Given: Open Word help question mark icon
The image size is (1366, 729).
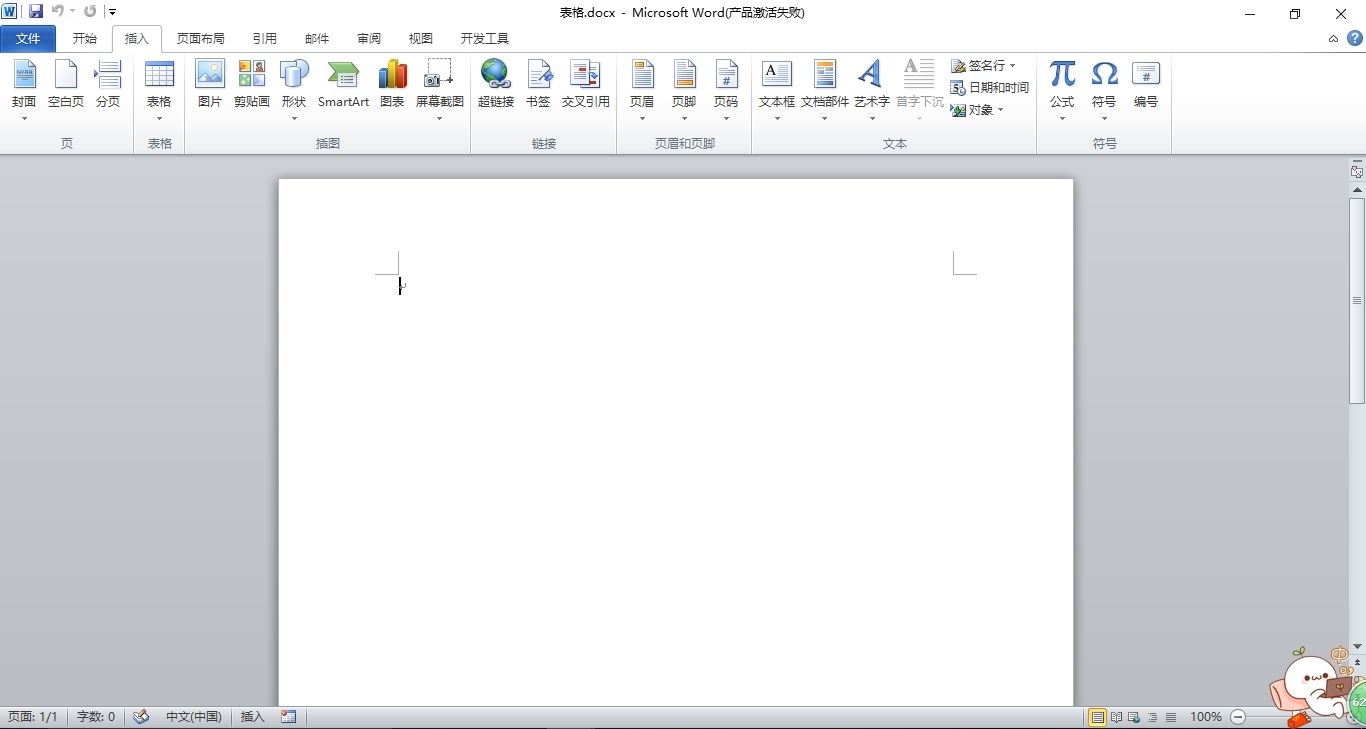Looking at the screenshot, I should (1355, 38).
